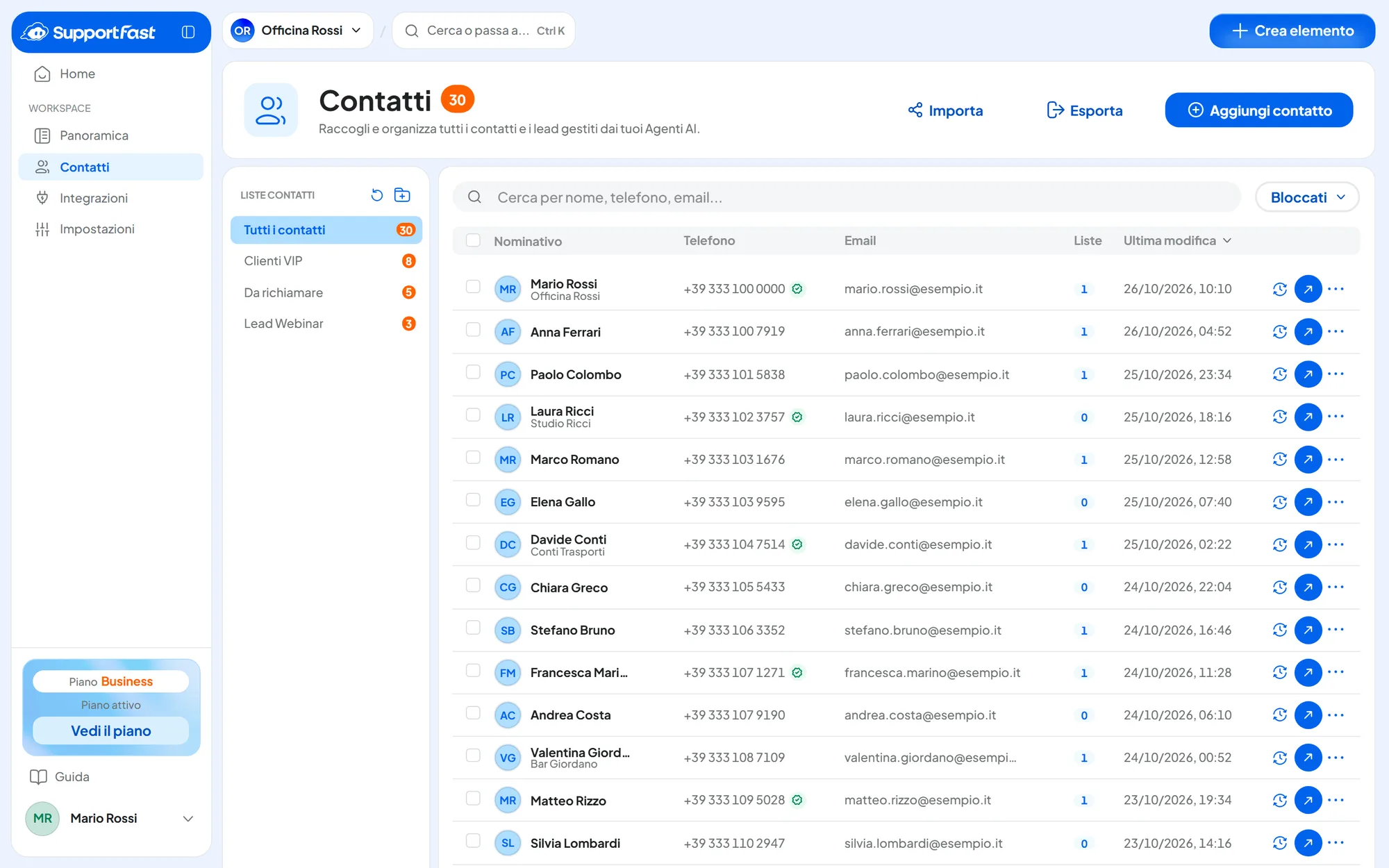Refresh the contact lists with the reload icon
This screenshot has width=1389, height=868.
click(377, 195)
